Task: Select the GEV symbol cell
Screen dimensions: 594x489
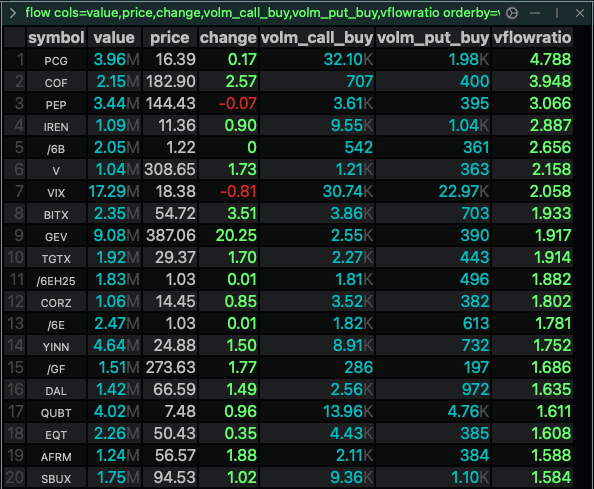Action: click(x=56, y=236)
